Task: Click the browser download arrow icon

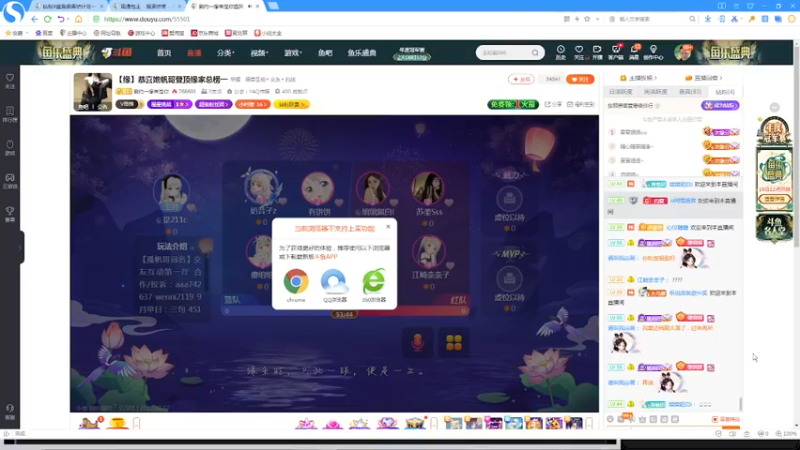Action: tap(708, 19)
